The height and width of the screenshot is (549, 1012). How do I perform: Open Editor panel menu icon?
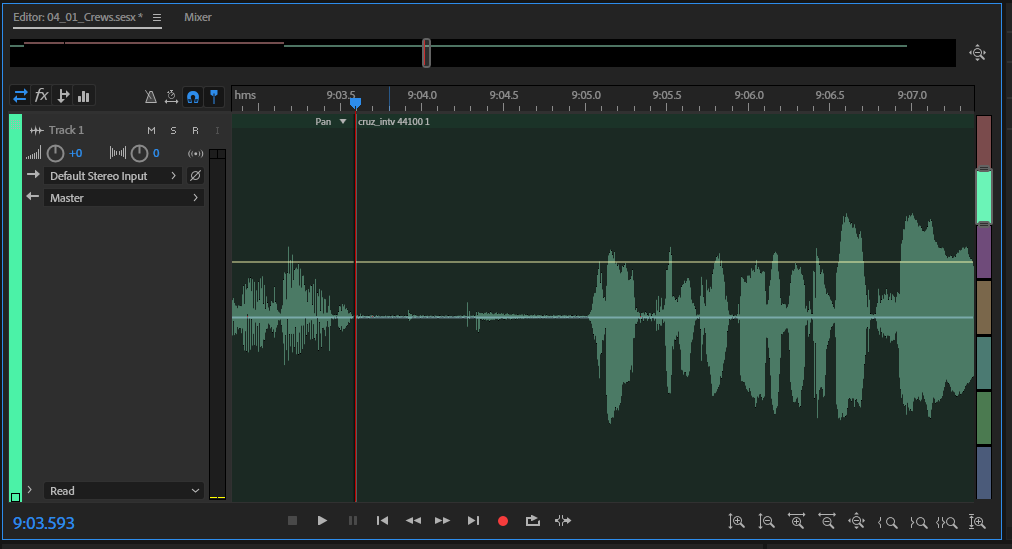click(x=157, y=17)
